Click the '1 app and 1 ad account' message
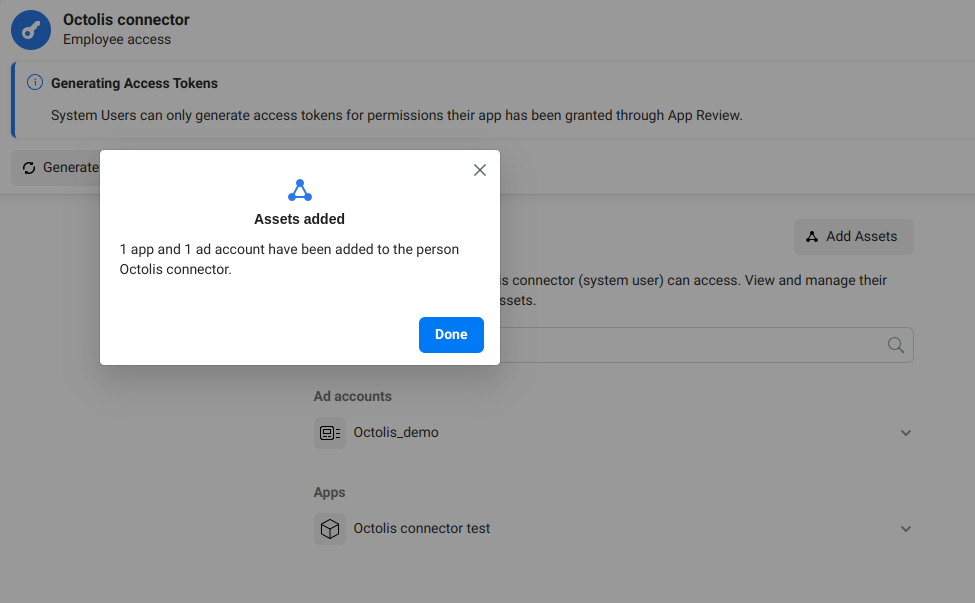This screenshot has width=975, height=603. (x=289, y=259)
